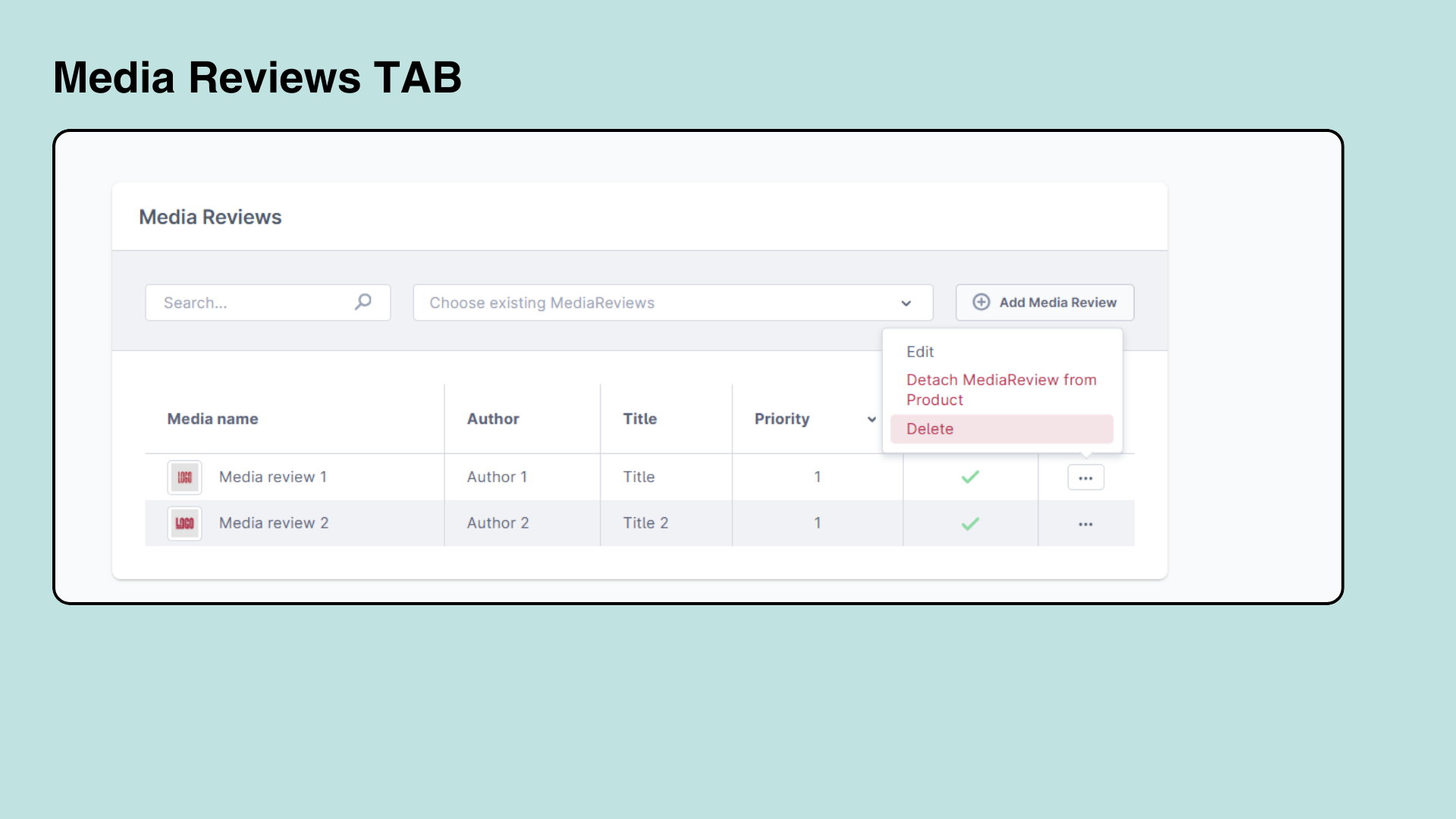Click the Author column header
Viewport: 1456px width, 819px height.
493,419
